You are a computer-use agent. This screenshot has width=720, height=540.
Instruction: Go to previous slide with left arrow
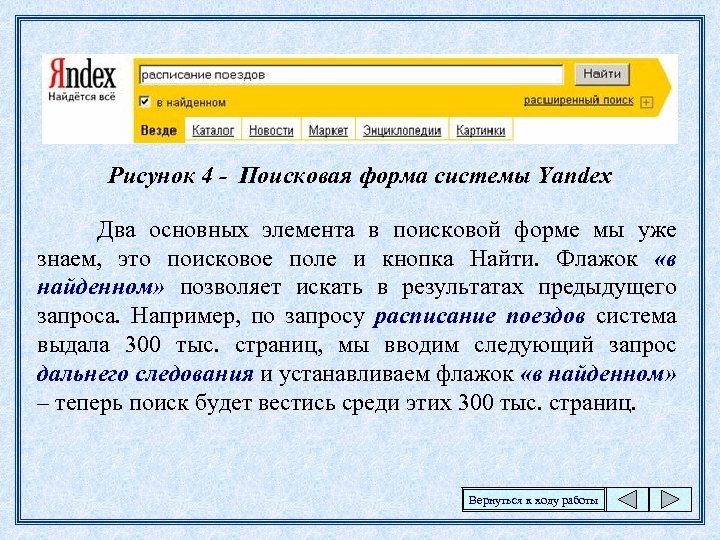point(627,500)
